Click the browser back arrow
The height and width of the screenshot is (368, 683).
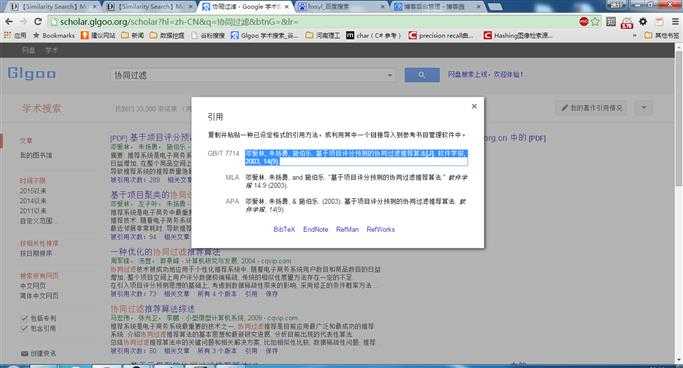point(9,21)
